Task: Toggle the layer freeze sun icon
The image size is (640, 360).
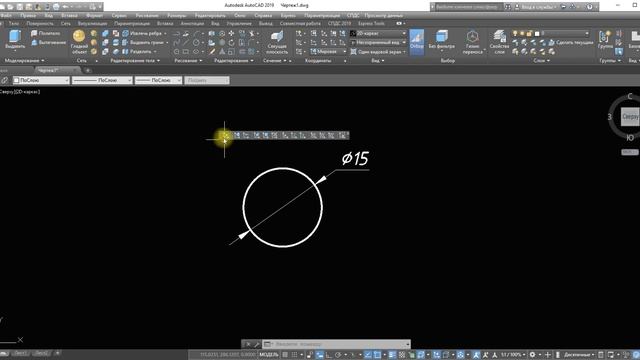Action: click(522, 33)
